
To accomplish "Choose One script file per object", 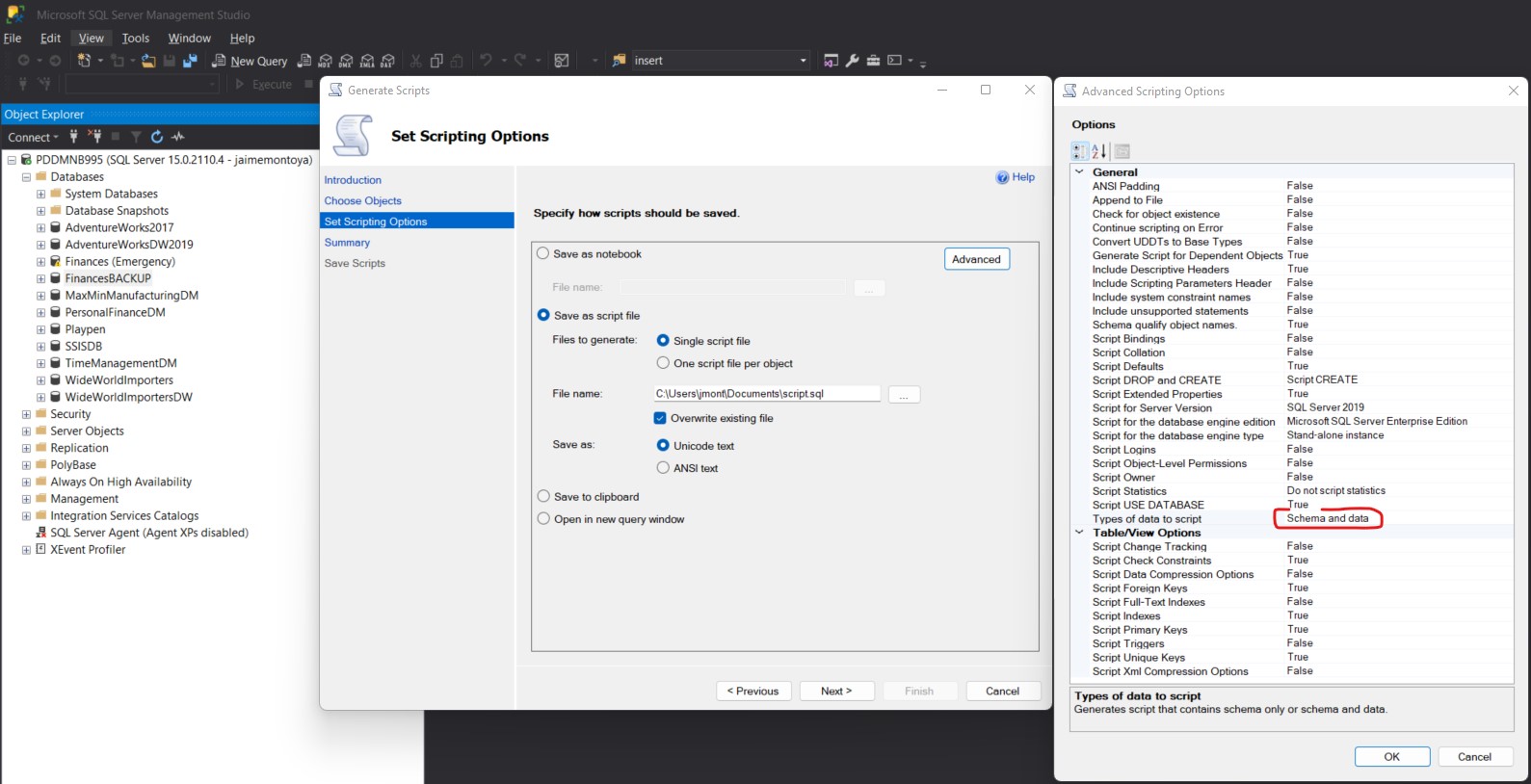I will coord(663,363).
